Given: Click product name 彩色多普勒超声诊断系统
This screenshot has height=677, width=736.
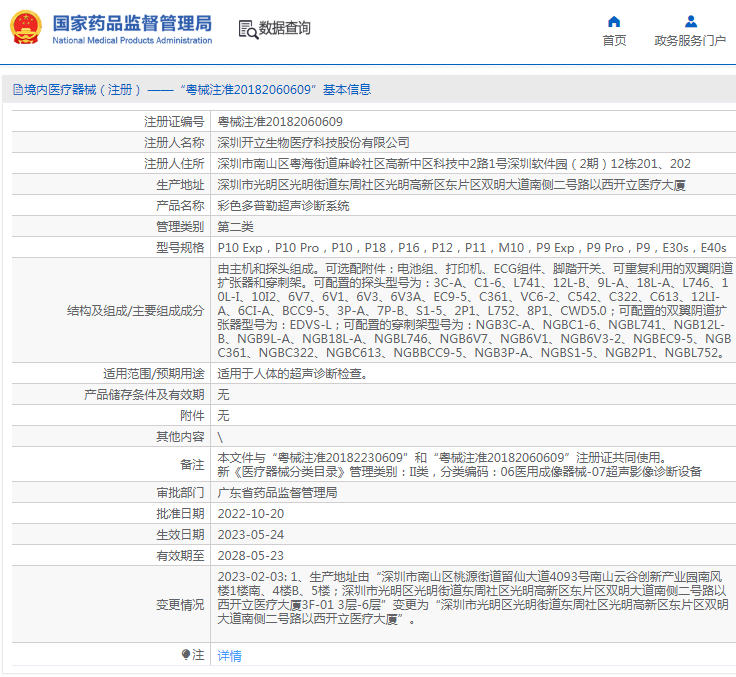Looking at the screenshot, I should tap(283, 206).
